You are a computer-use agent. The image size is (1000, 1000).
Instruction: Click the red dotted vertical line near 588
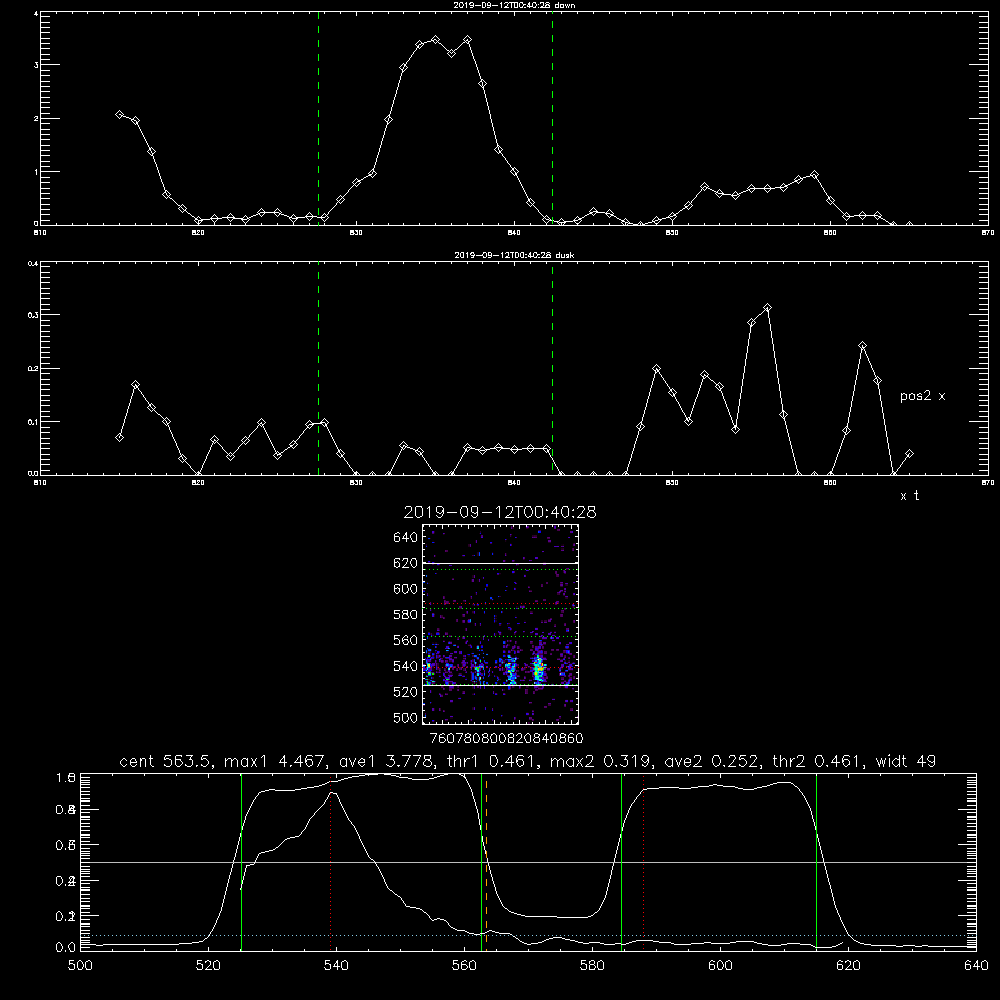[x=643, y=862]
